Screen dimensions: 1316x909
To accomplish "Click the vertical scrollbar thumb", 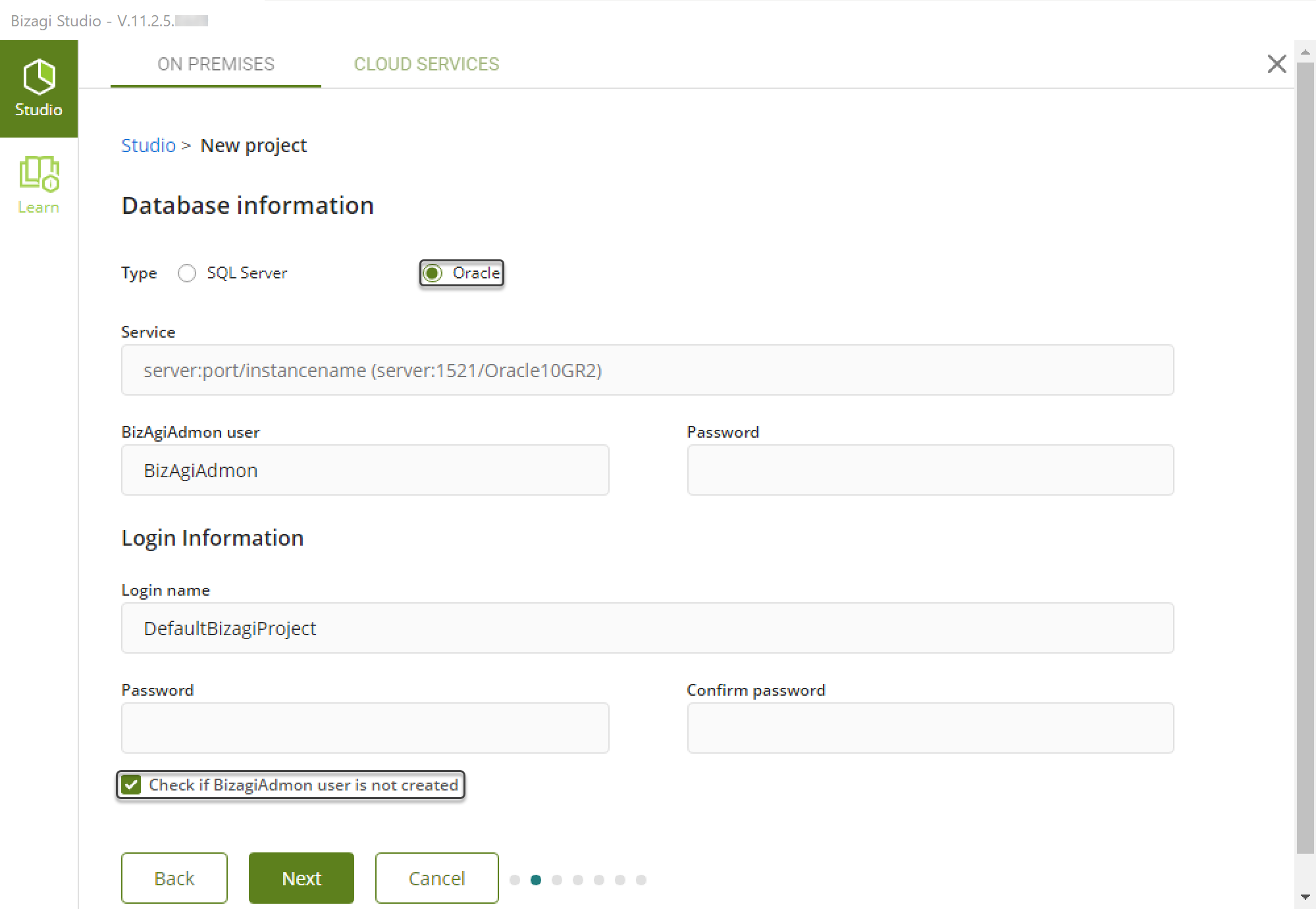I will [x=1305, y=458].
